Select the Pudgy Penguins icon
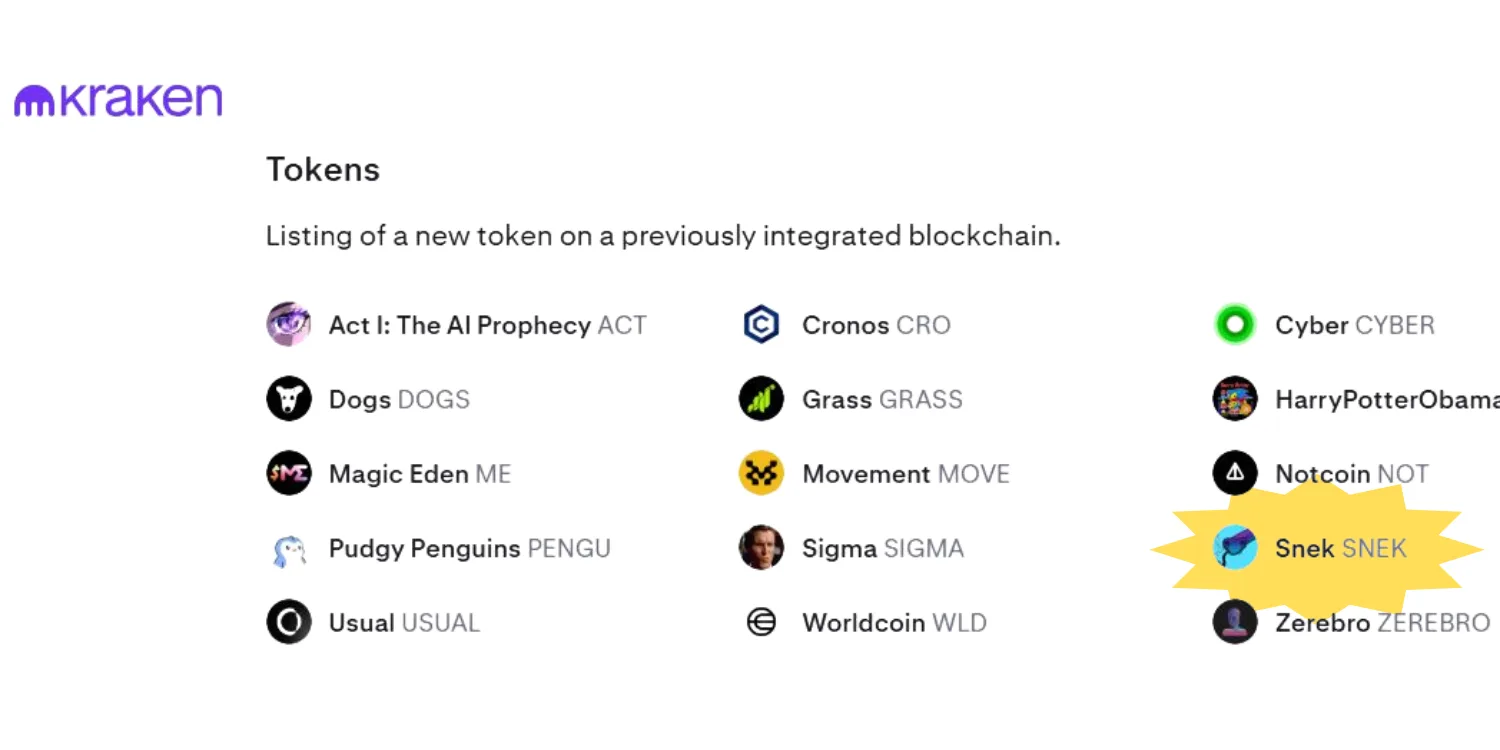The height and width of the screenshot is (750, 1500). point(289,548)
